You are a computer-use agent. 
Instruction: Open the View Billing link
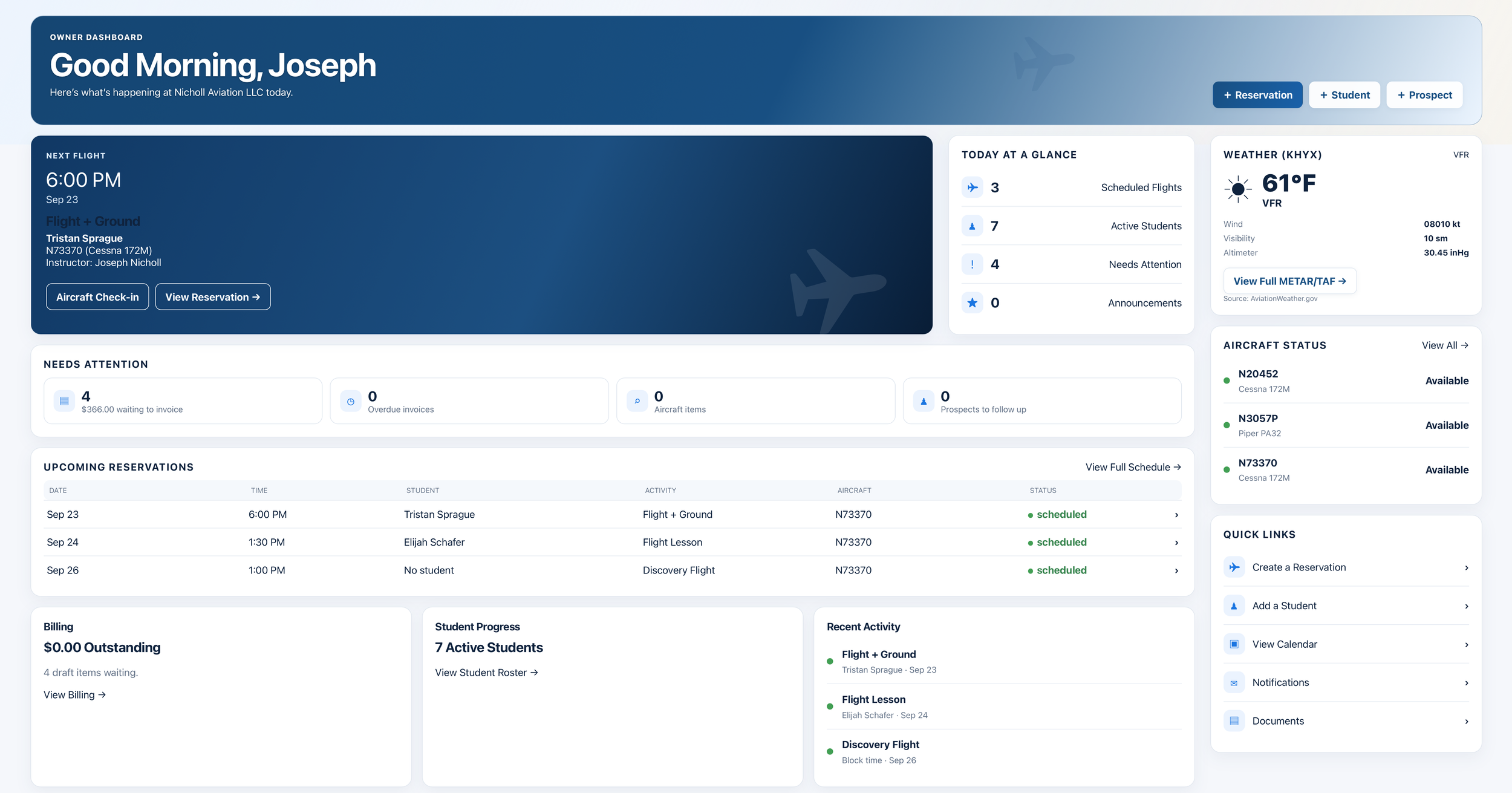point(74,695)
